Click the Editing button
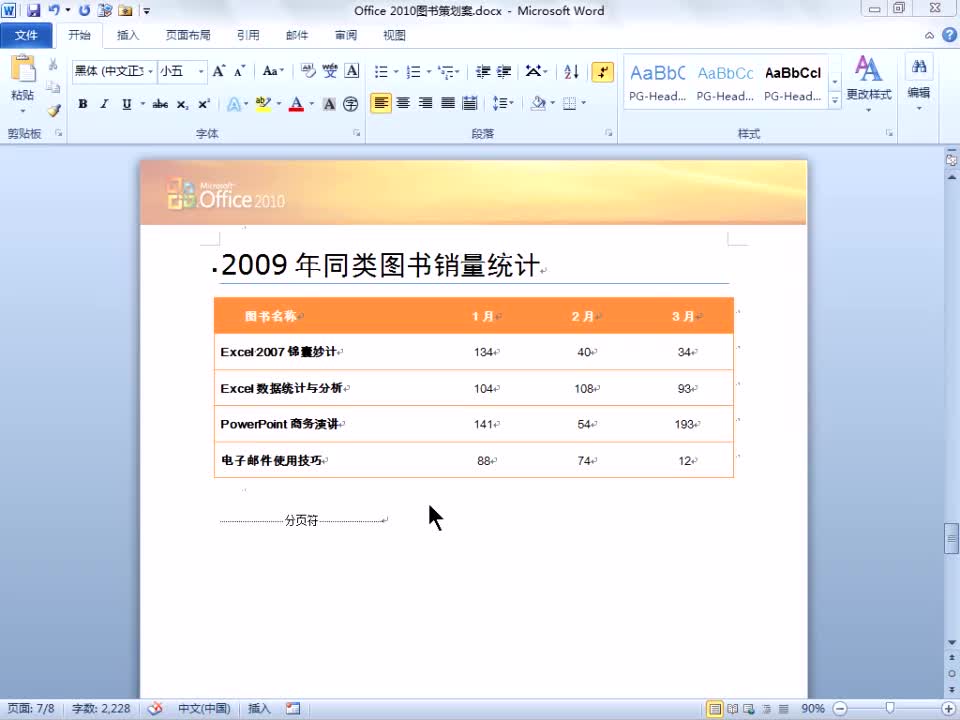The width and height of the screenshot is (960, 720). pyautogui.click(x=918, y=84)
